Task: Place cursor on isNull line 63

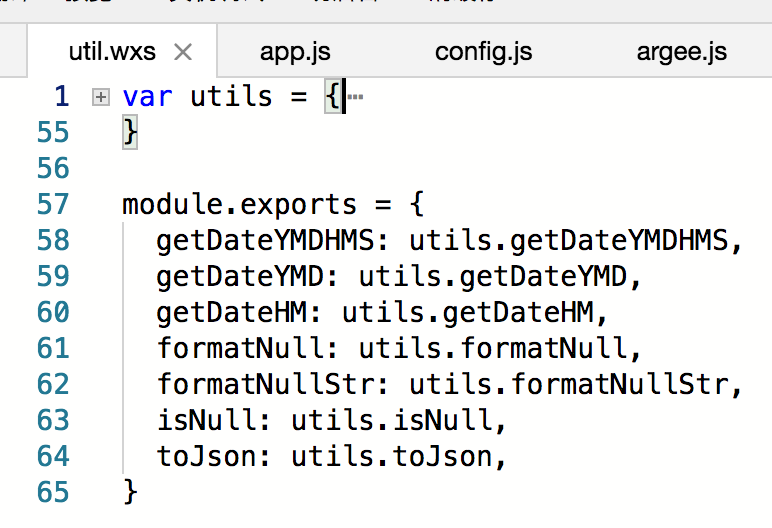Action: (331, 421)
